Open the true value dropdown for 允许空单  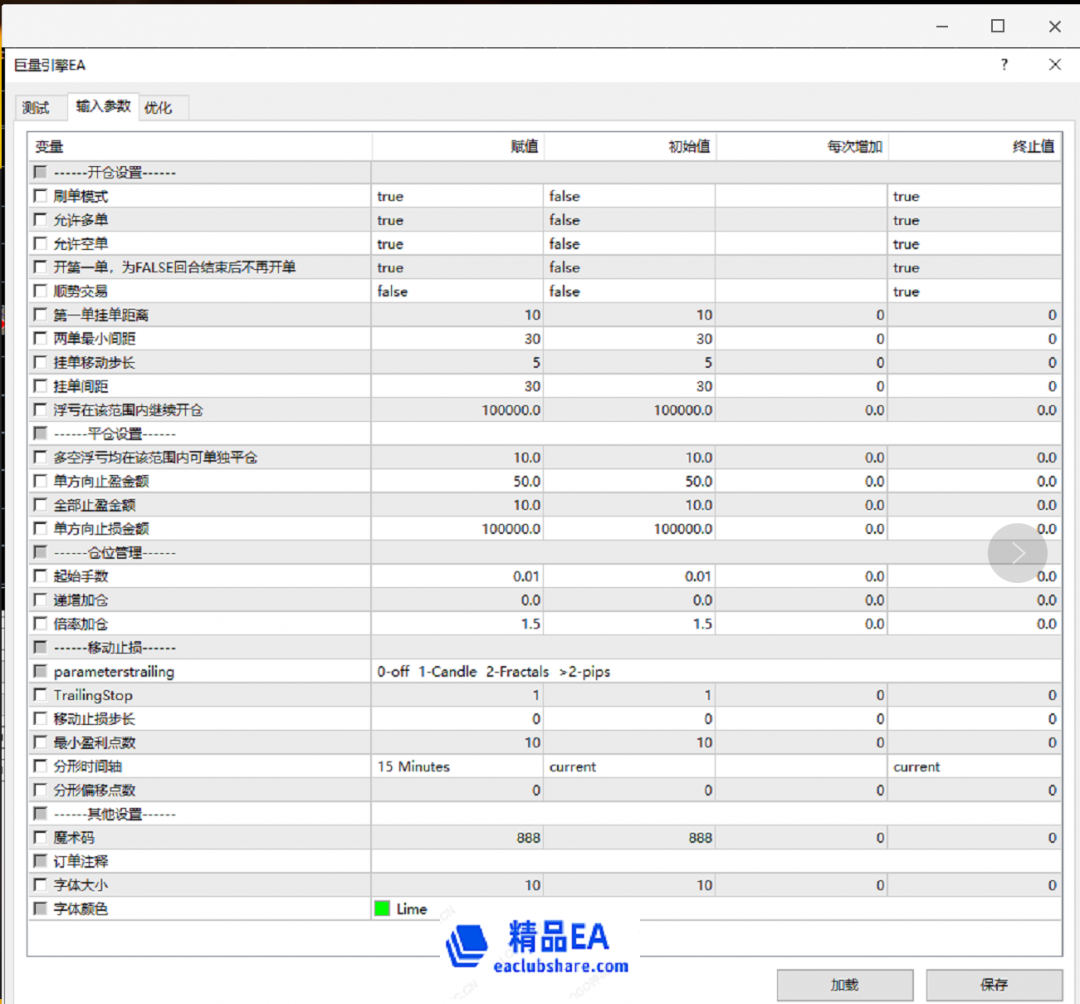click(x=455, y=243)
